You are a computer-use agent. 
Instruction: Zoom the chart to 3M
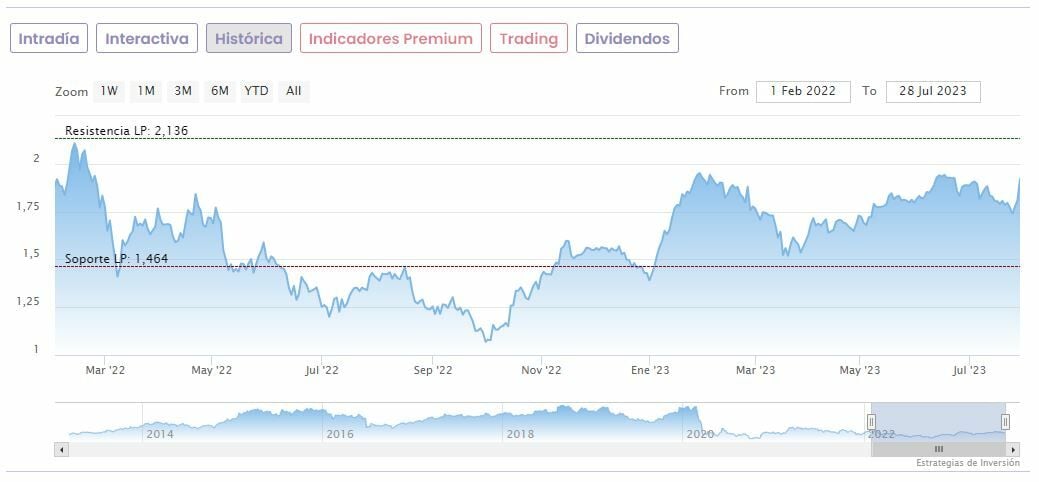(182, 91)
